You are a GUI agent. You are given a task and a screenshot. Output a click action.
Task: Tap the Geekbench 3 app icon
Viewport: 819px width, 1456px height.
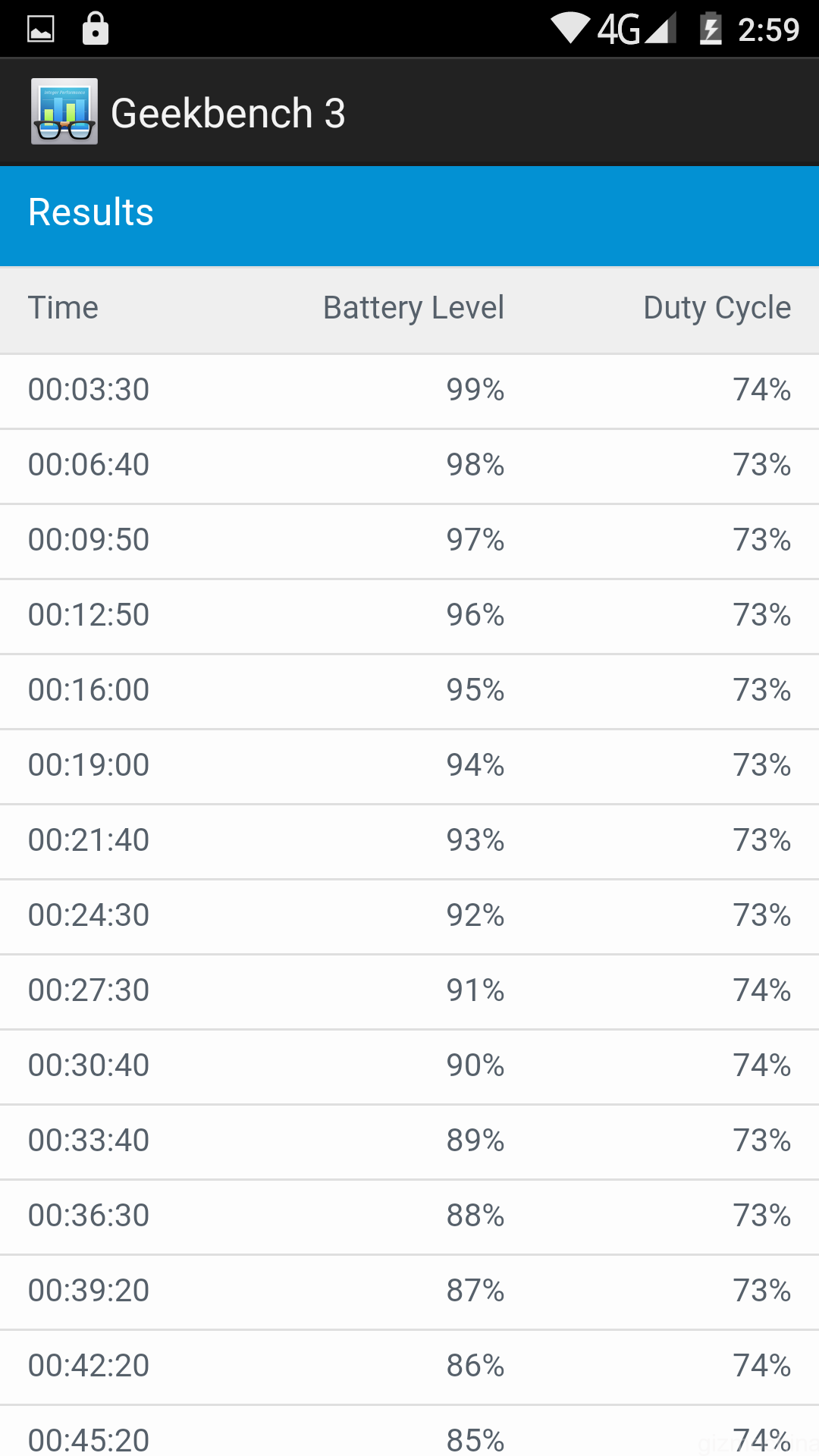click(x=64, y=111)
